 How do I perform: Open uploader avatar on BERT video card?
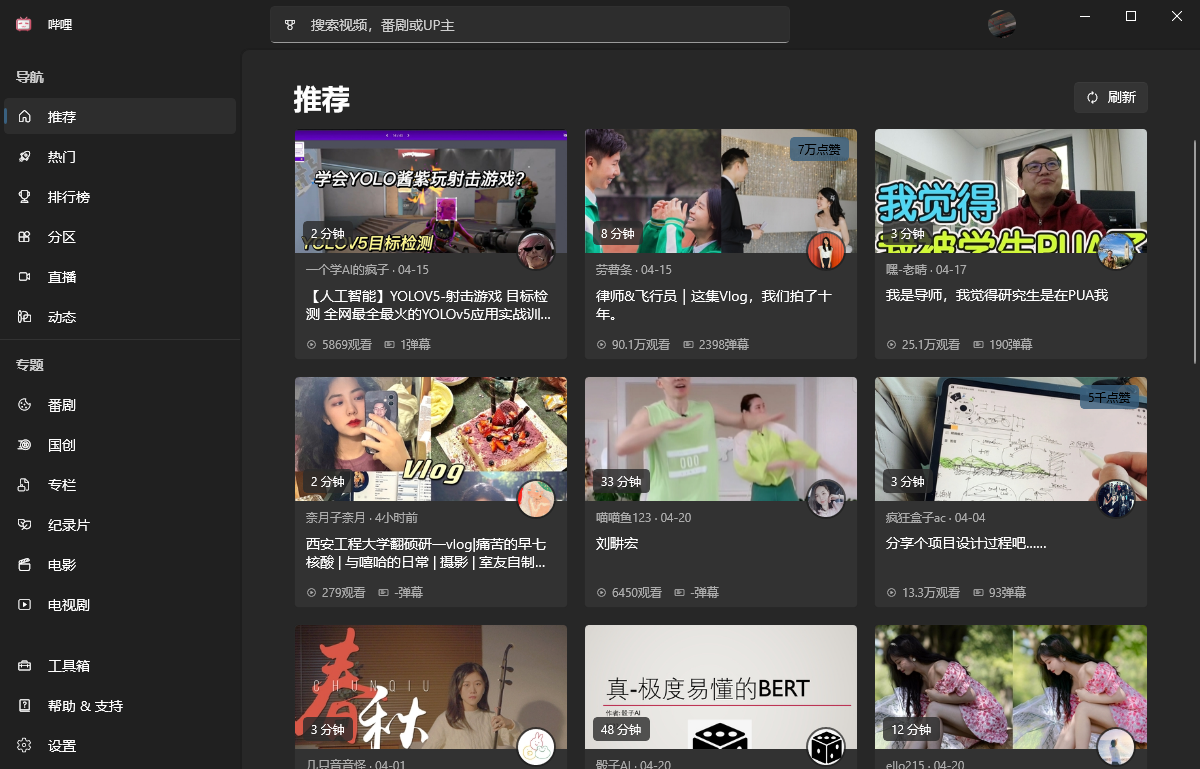pyautogui.click(x=826, y=747)
